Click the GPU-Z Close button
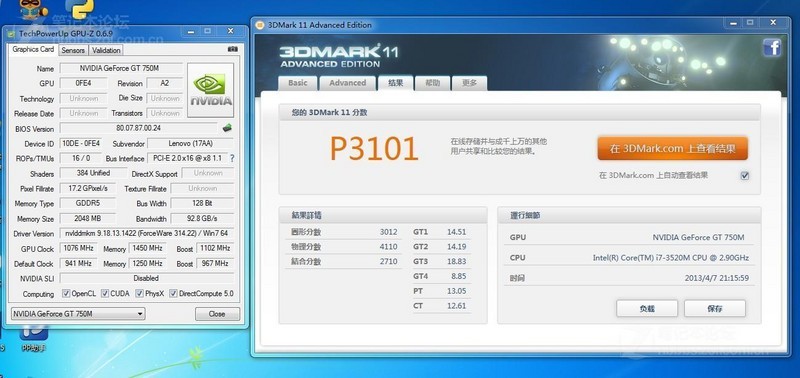 coord(217,314)
